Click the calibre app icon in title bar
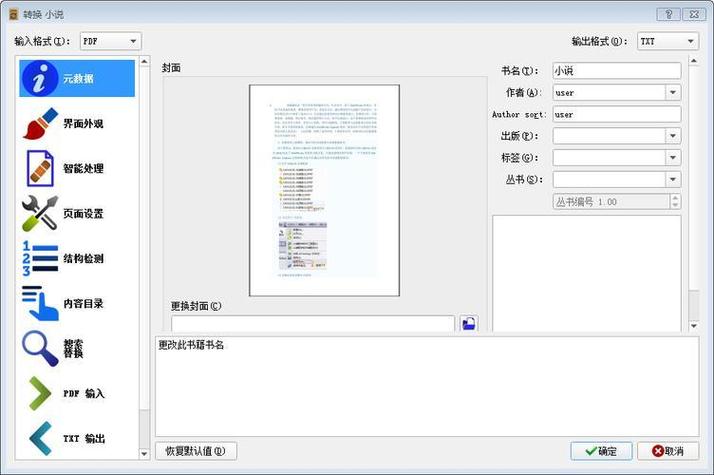714x475 pixels. point(13,15)
